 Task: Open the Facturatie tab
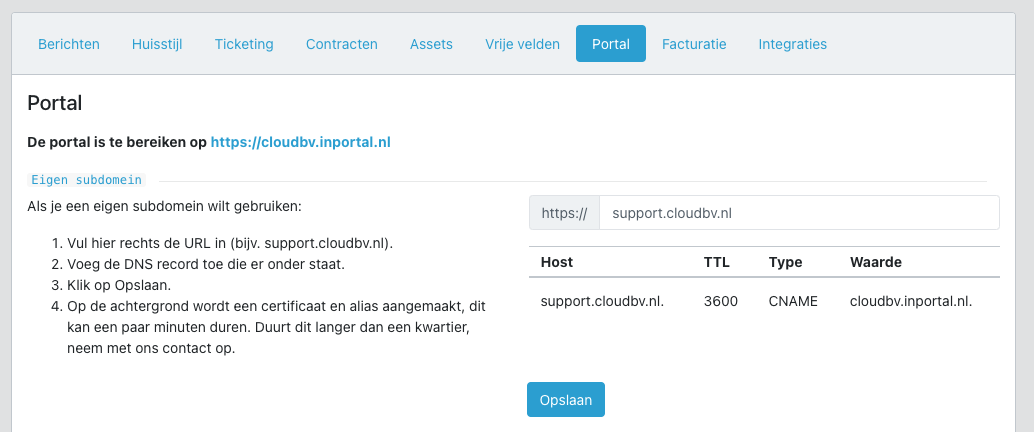pos(694,44)
